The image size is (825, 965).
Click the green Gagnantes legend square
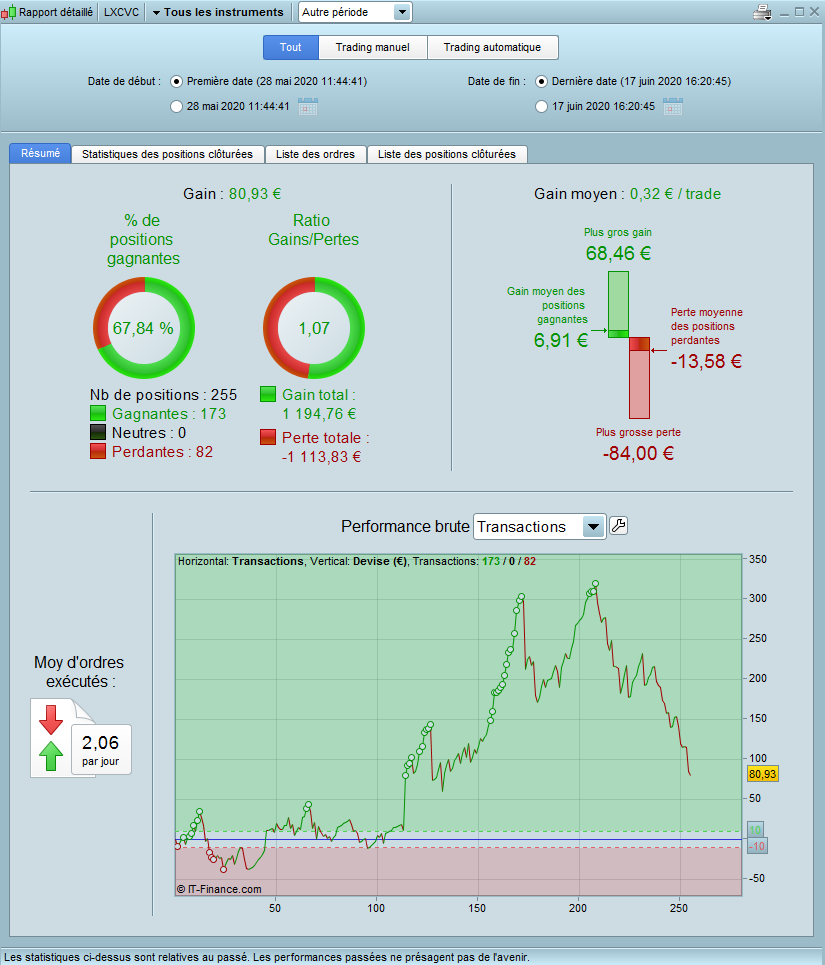click(x=98, y=413)
